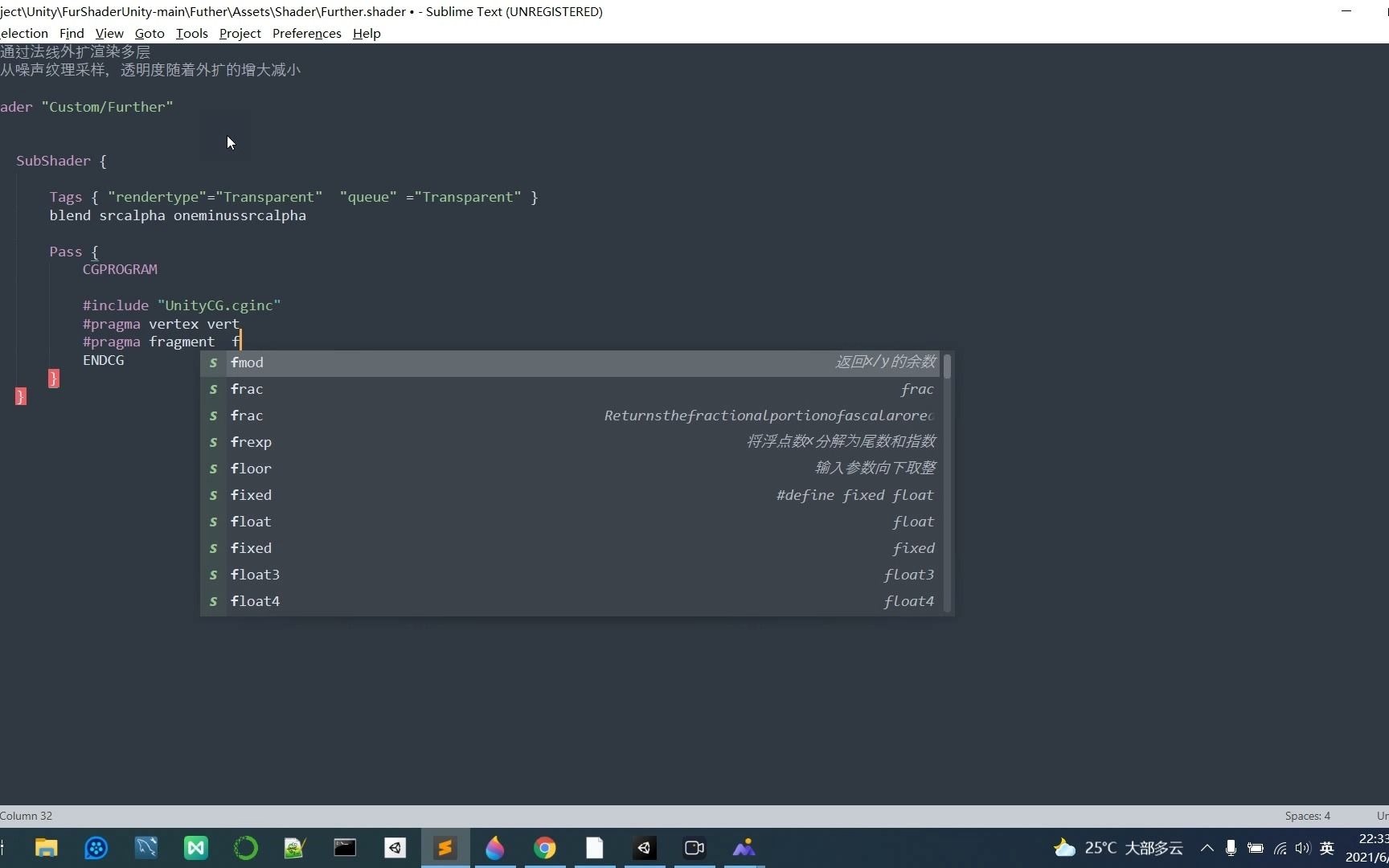Select float3 autocomplete suggestion

(571, 575)
